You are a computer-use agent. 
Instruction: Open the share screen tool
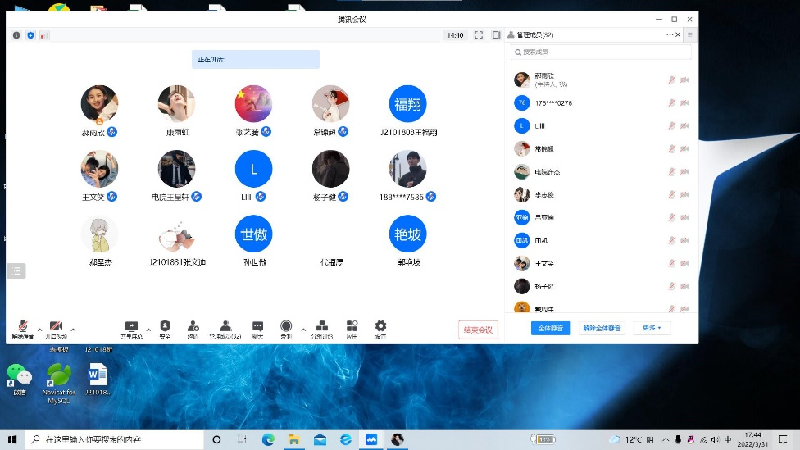click(x=131, y=327)
